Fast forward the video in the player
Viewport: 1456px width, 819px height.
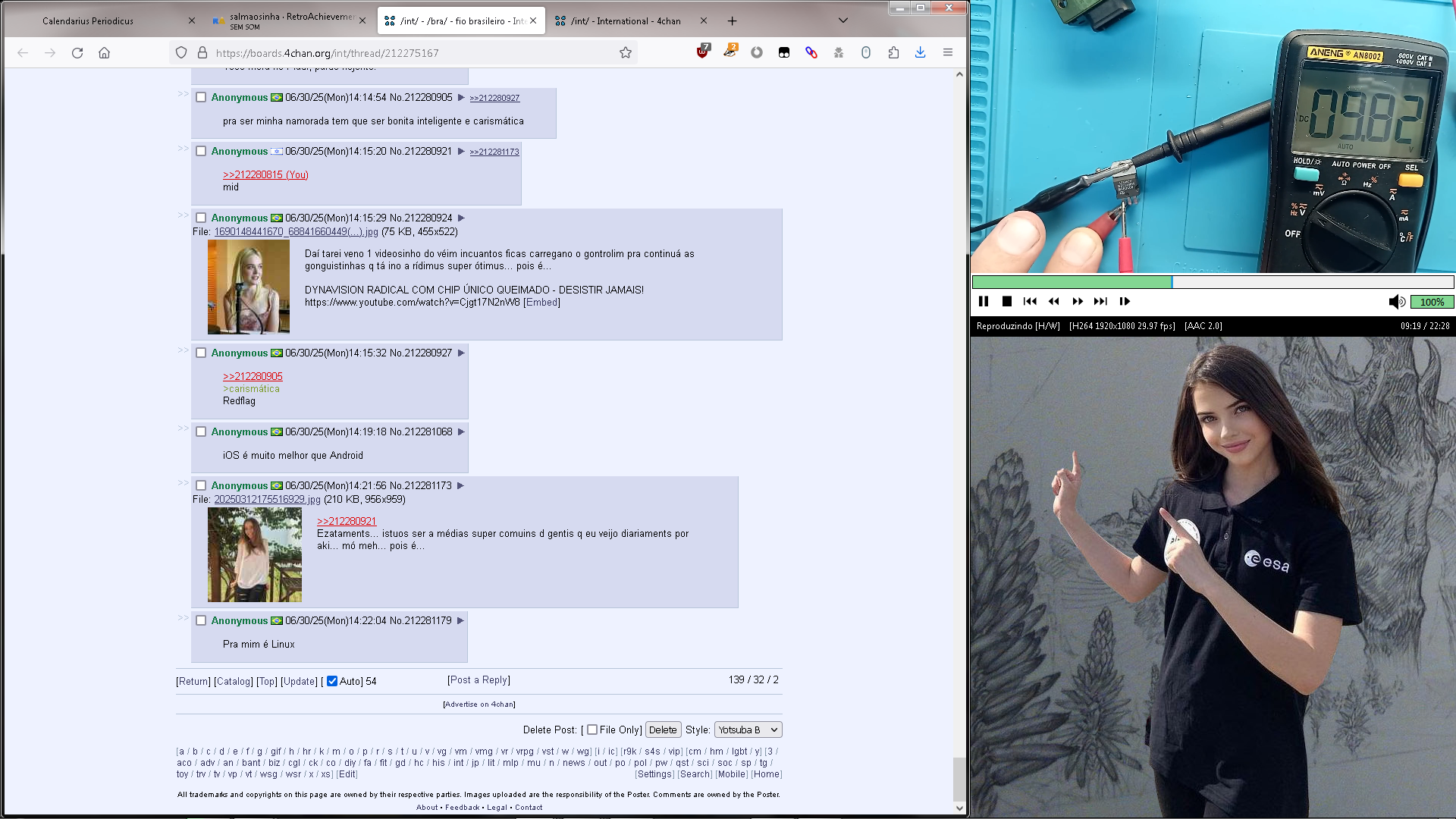point(1078,301)
